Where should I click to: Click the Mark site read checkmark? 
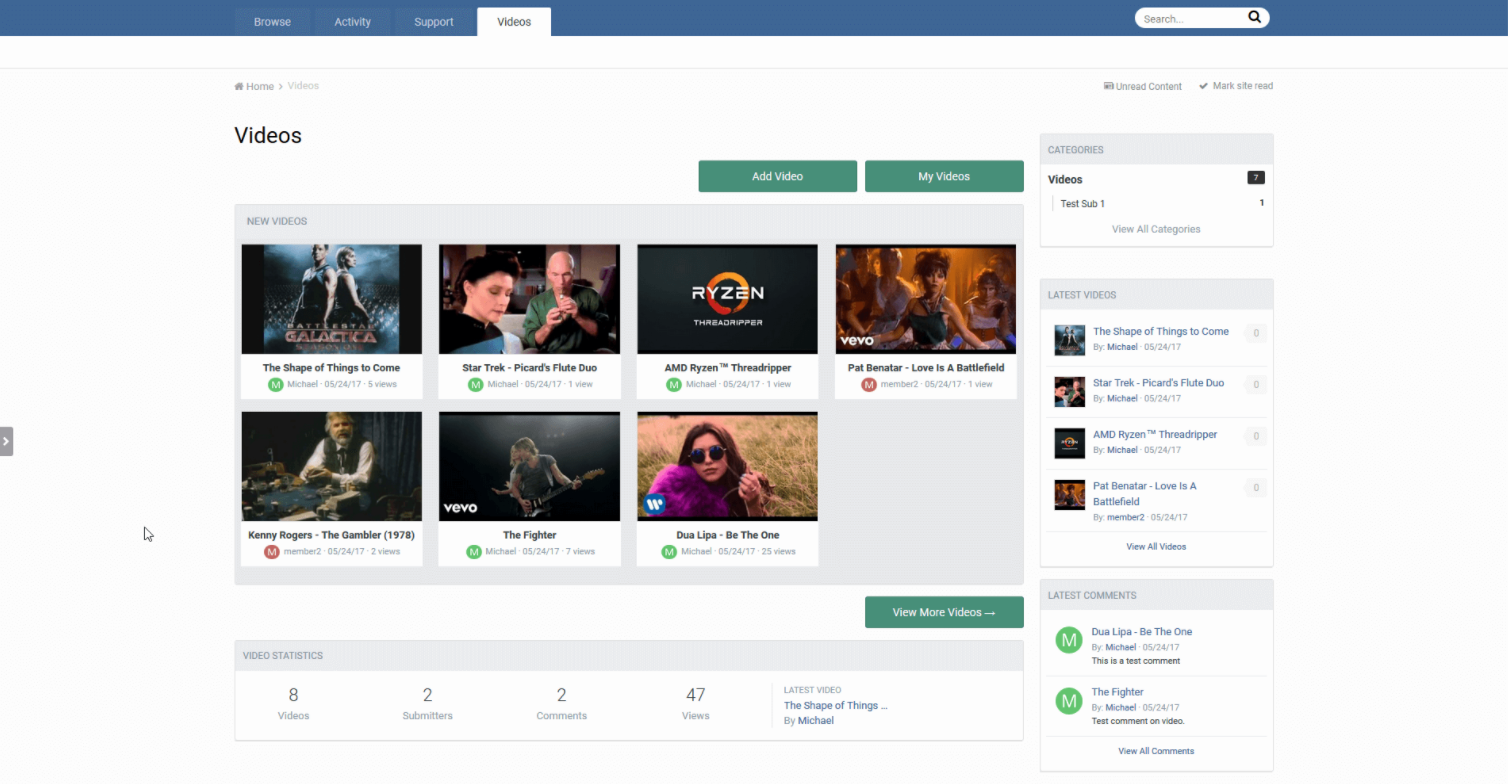click(x=1204, y=86)
